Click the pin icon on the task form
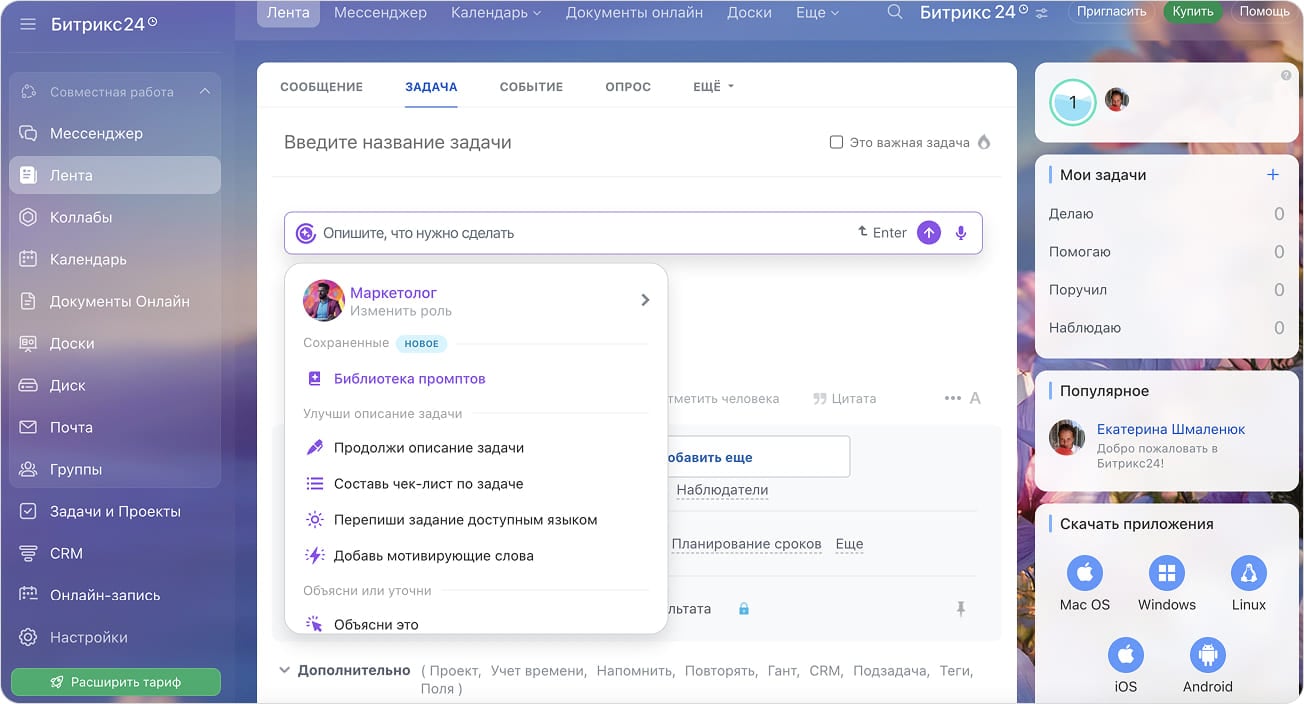Screen dimensions: 1304x704 click(x=961, y=608)
